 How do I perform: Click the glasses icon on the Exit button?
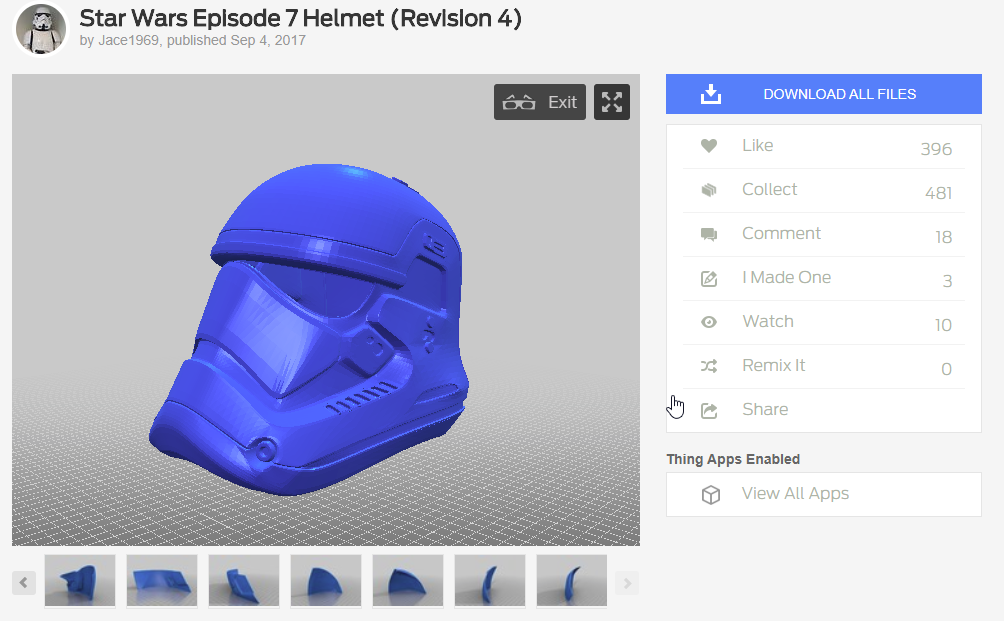pos(519,102)
